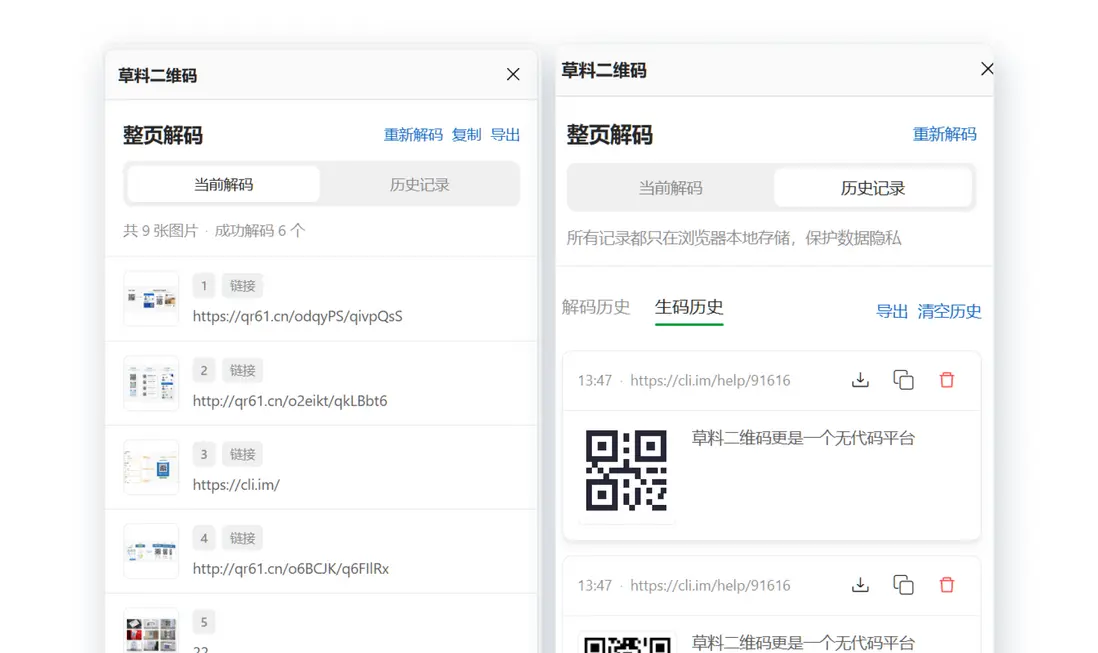Click URL https://qr61.cn/odqyPS/qivpQsS
This screenshot has width=1098, height=653.
(298, 316)
